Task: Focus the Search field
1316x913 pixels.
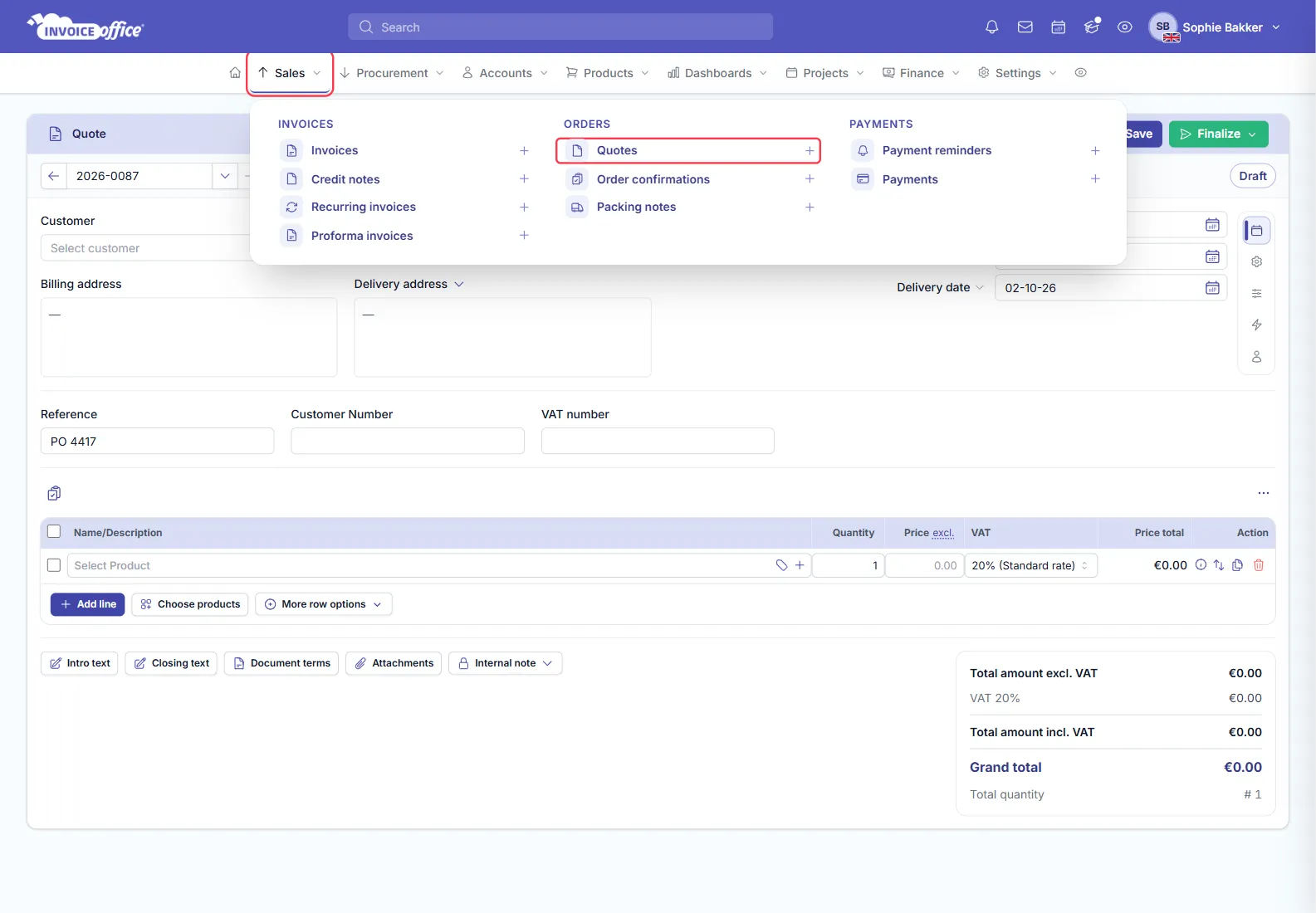Action: 560,27
